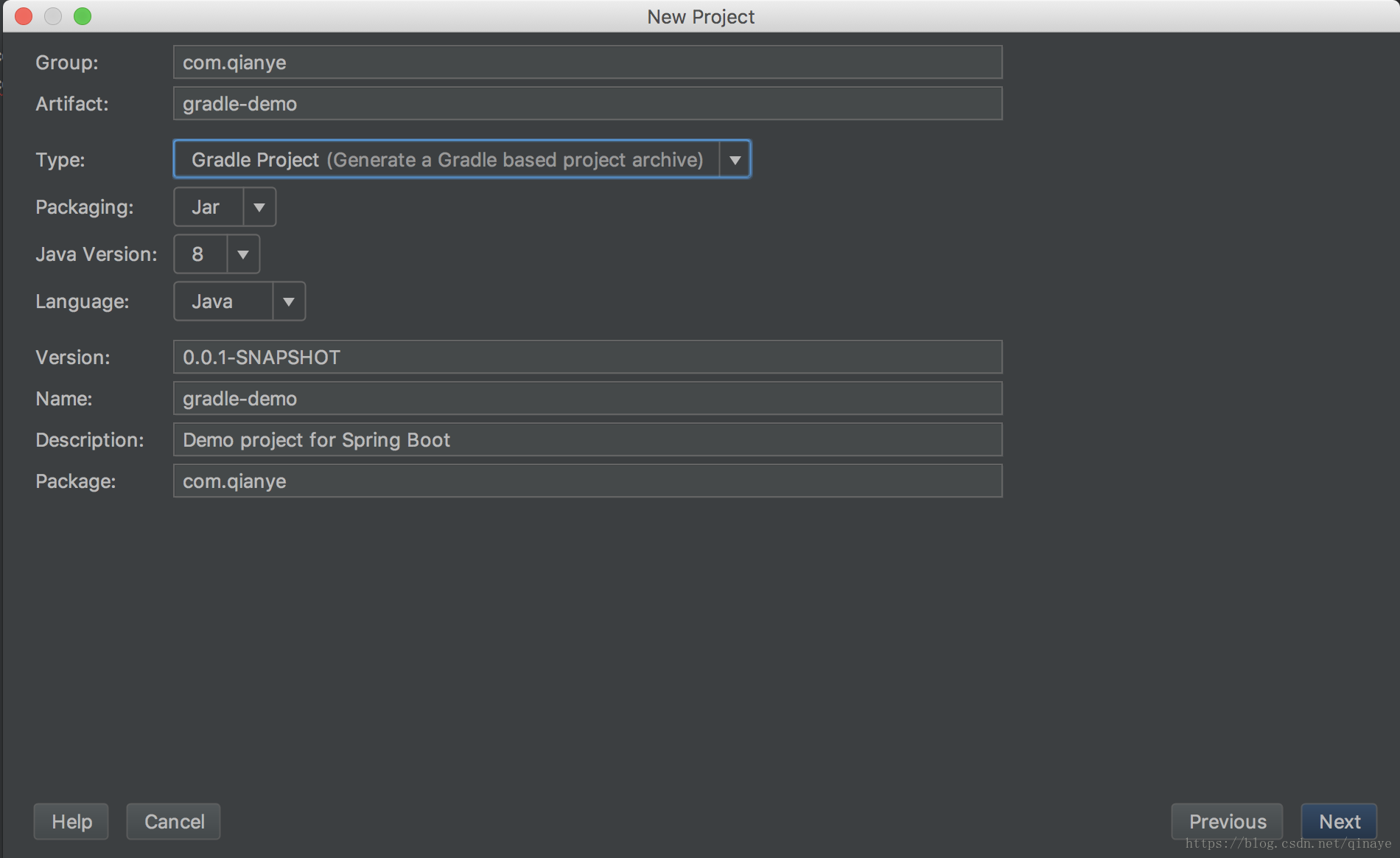Image resolution: width=1400 pixels, height=858 pixels.
Task: Expand the Packaging dropdown arrow
Action: tap(259, 207)
